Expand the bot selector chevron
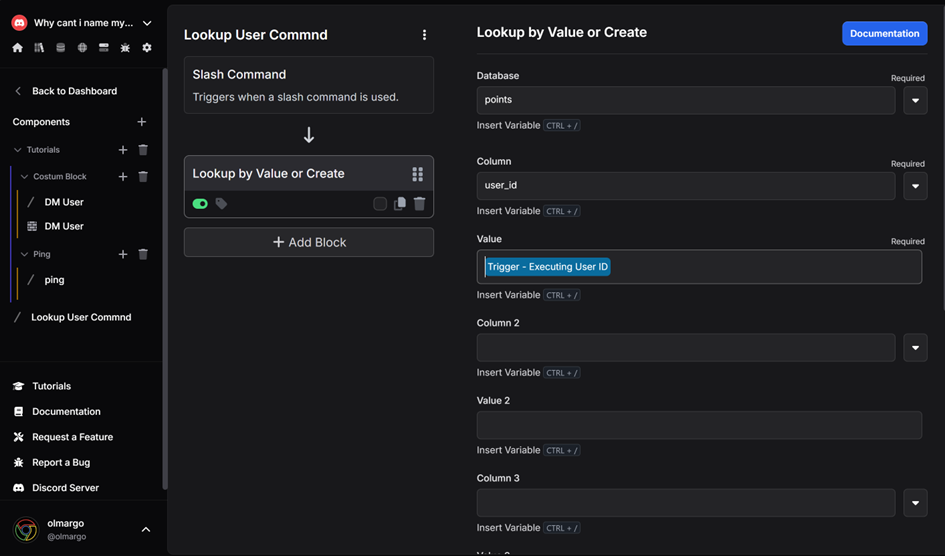Image resolution: width=945 pixels, height=556 pixels. pyautogui.click(x=147, y=23)
